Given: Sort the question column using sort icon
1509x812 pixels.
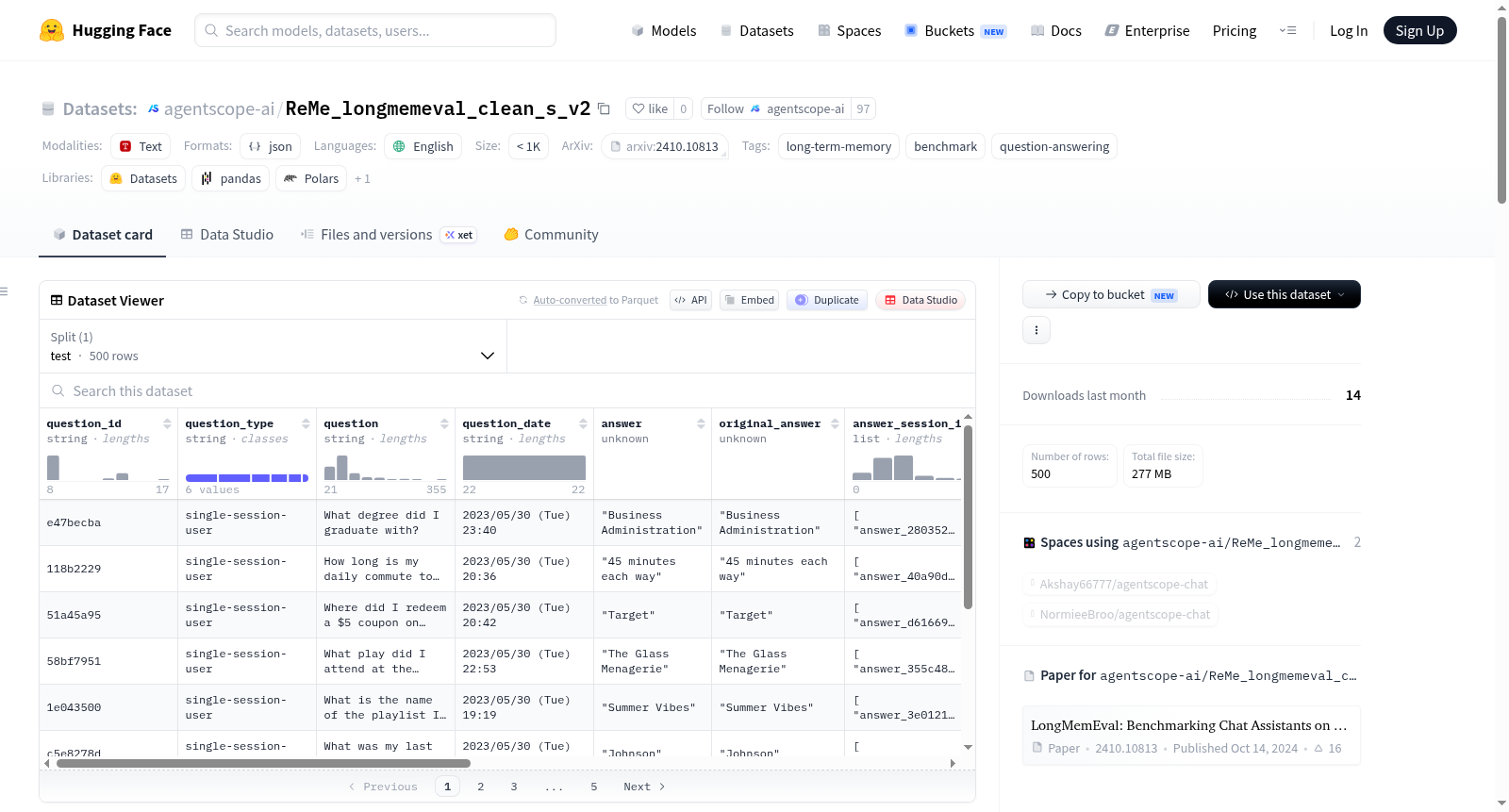Looking at the screenshot, I should pos(444,423).
